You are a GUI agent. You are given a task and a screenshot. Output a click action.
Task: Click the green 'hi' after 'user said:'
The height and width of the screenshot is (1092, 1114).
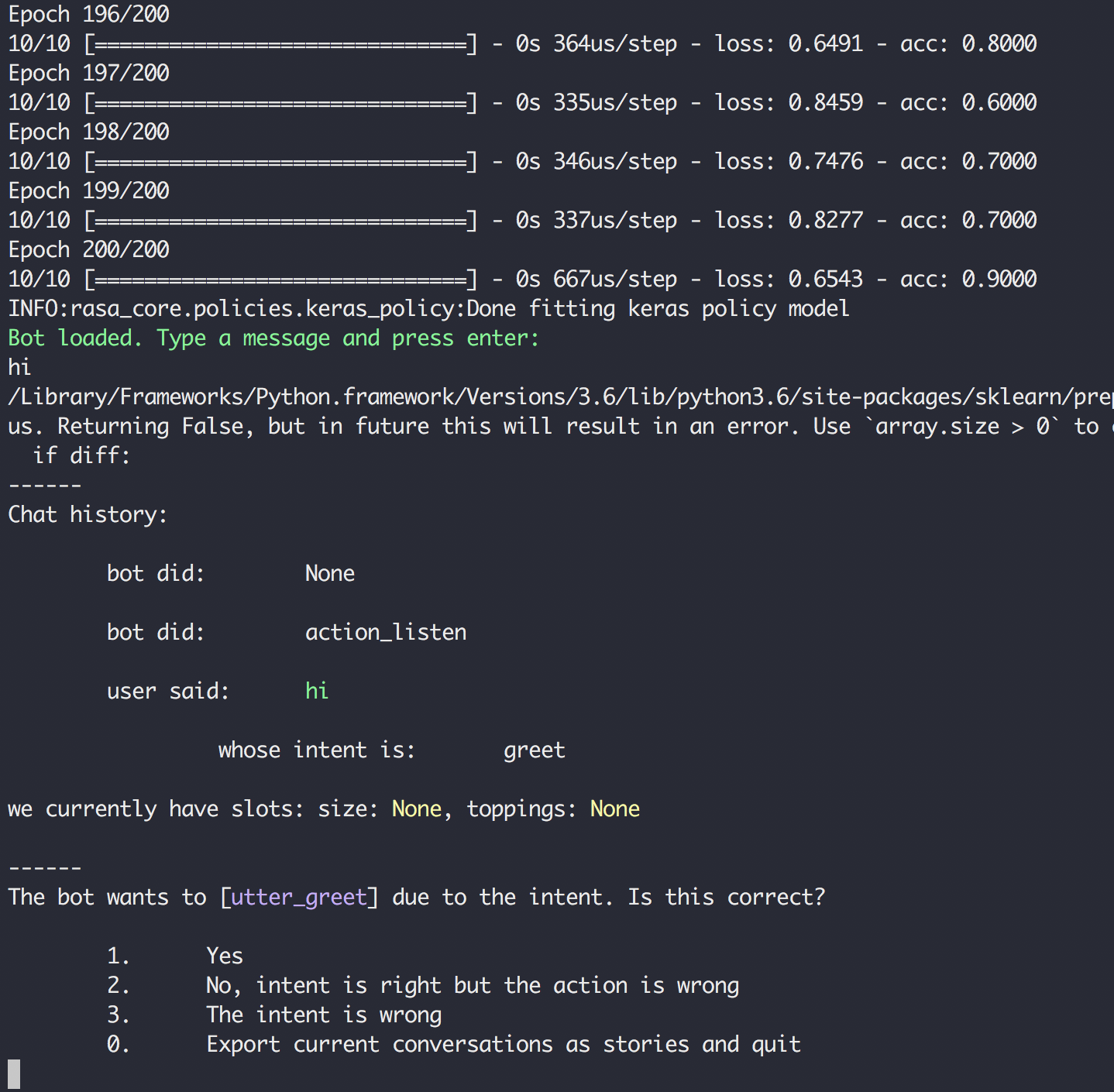316,691
